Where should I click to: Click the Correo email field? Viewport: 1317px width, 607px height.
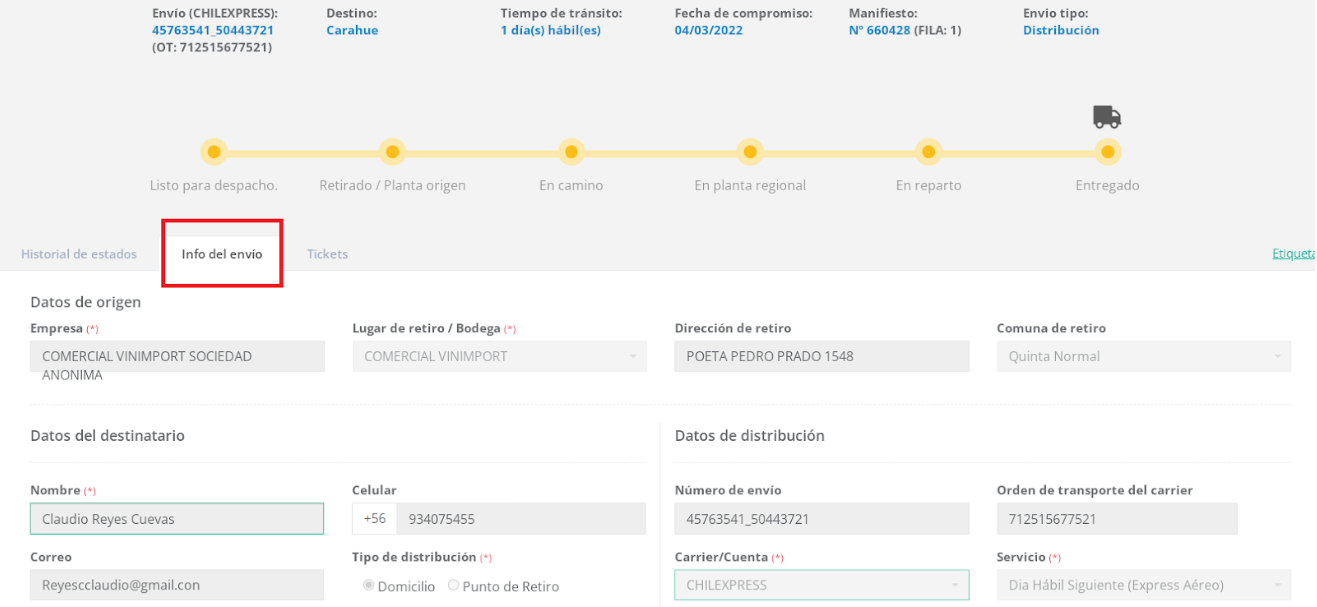tap(177, 585)
